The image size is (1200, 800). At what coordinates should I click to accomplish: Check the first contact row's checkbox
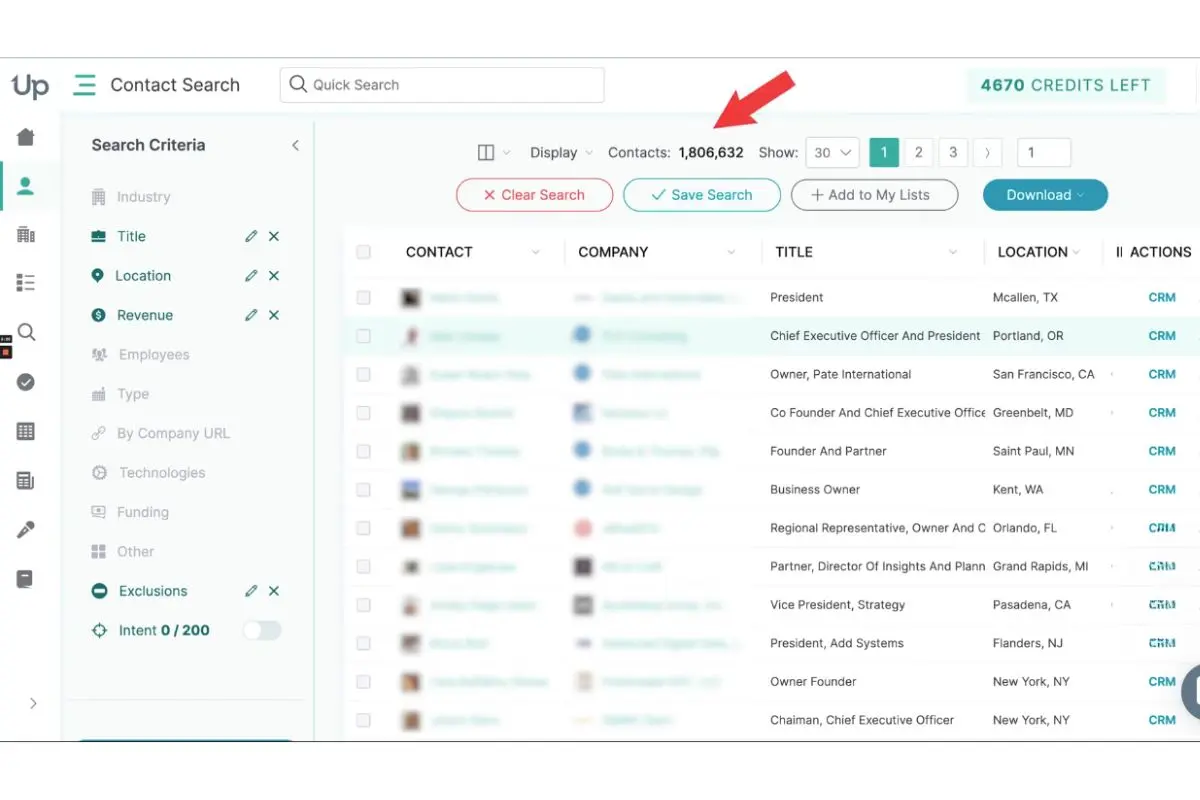pos(364,297)
